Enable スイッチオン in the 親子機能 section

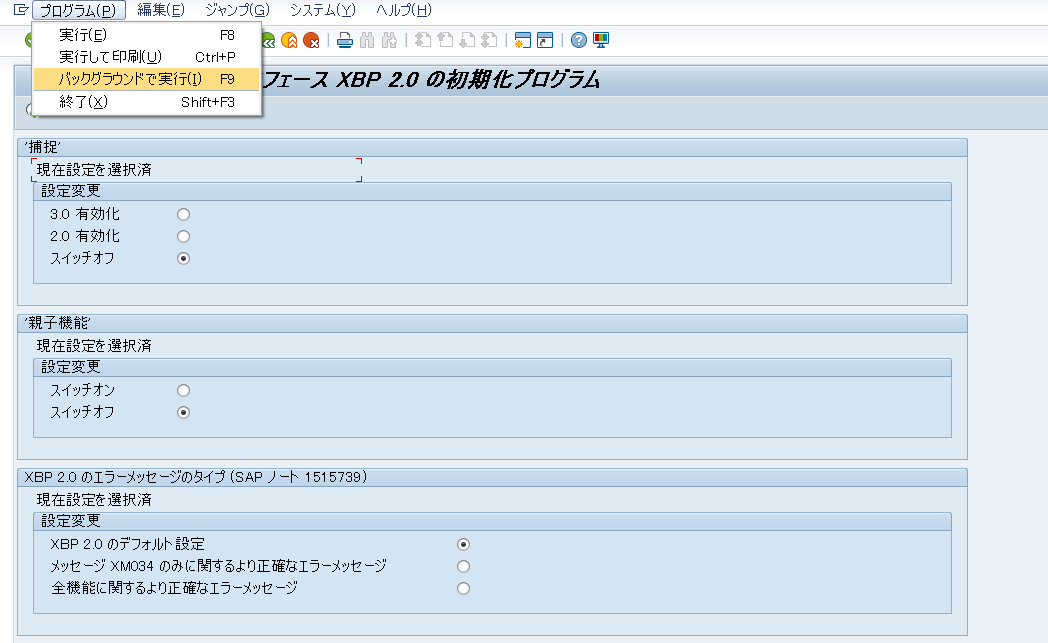pyautogui.click(x=183, y=389)
